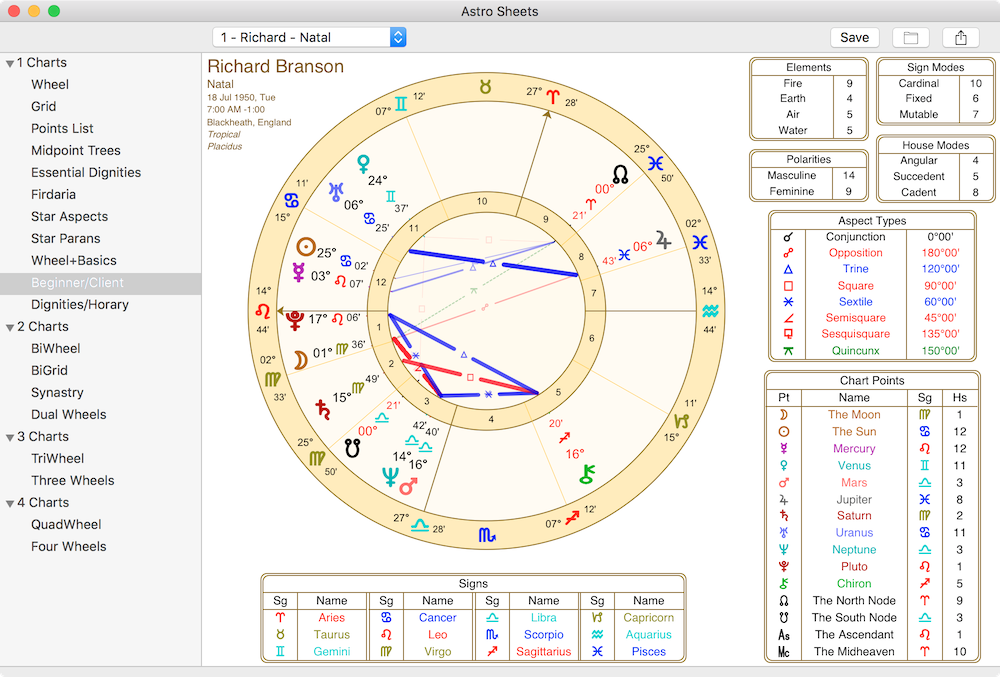
Task: Click the North Node glyph in the wheel
Action: [x=620, y=175]
